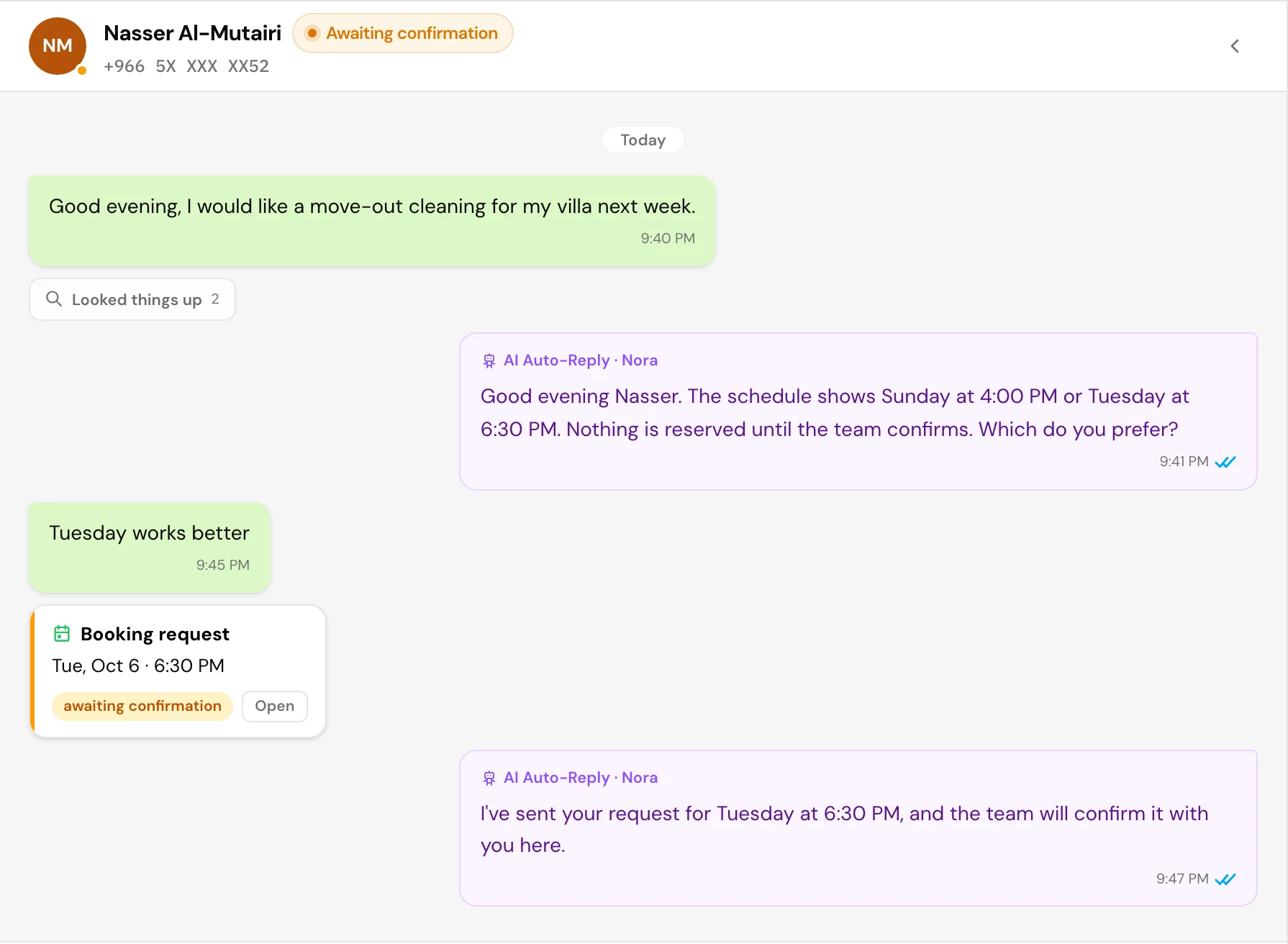The height and width of the screenshot is (944, 1288).
Task: Select the Nasser Al-Mutairi contact name
Action: pyautogui.click(x=193, y=33)
